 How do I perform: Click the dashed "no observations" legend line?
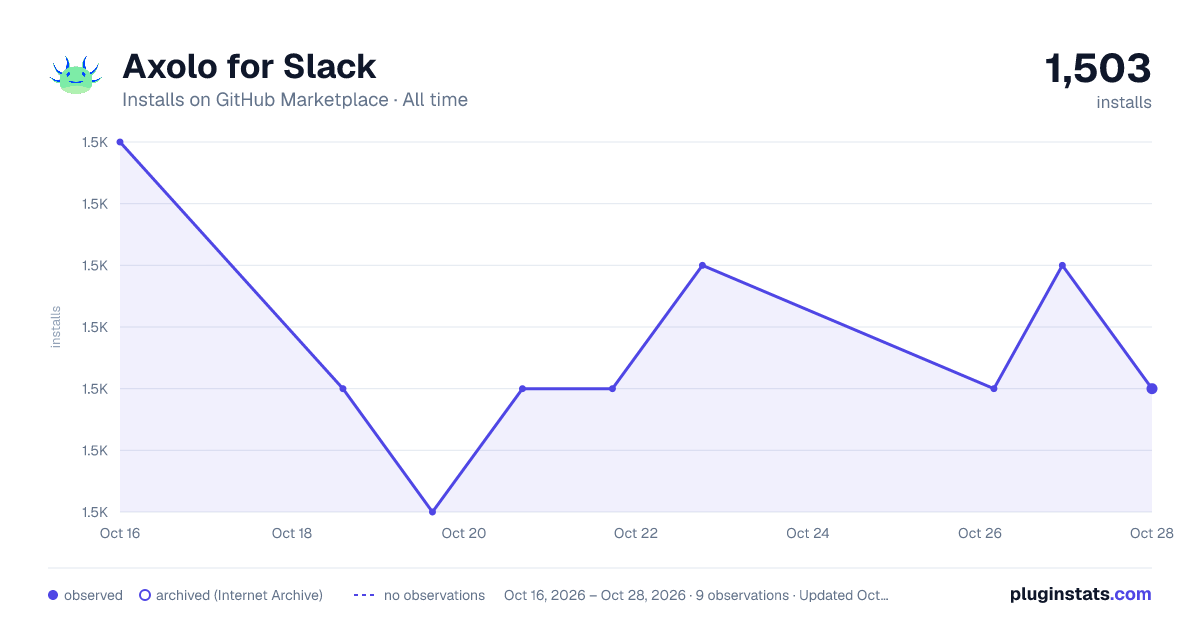click(x=364, y=595)
